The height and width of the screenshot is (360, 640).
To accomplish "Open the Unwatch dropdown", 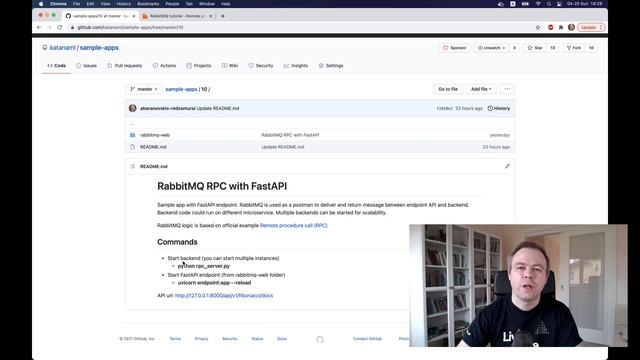I will tap(491, 48).
